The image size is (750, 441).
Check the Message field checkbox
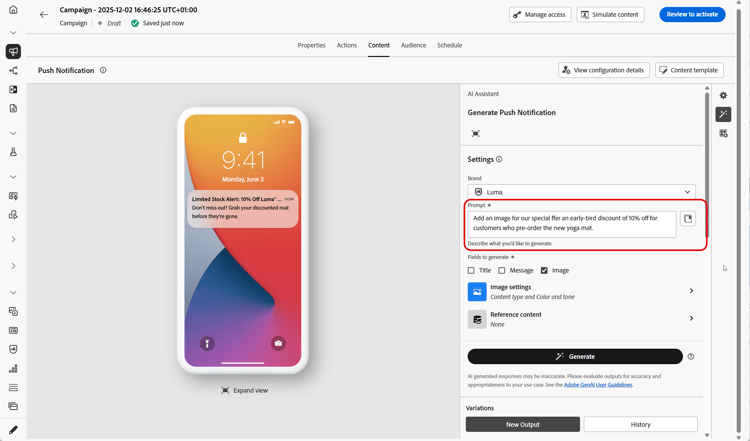(x=502, y=271)
